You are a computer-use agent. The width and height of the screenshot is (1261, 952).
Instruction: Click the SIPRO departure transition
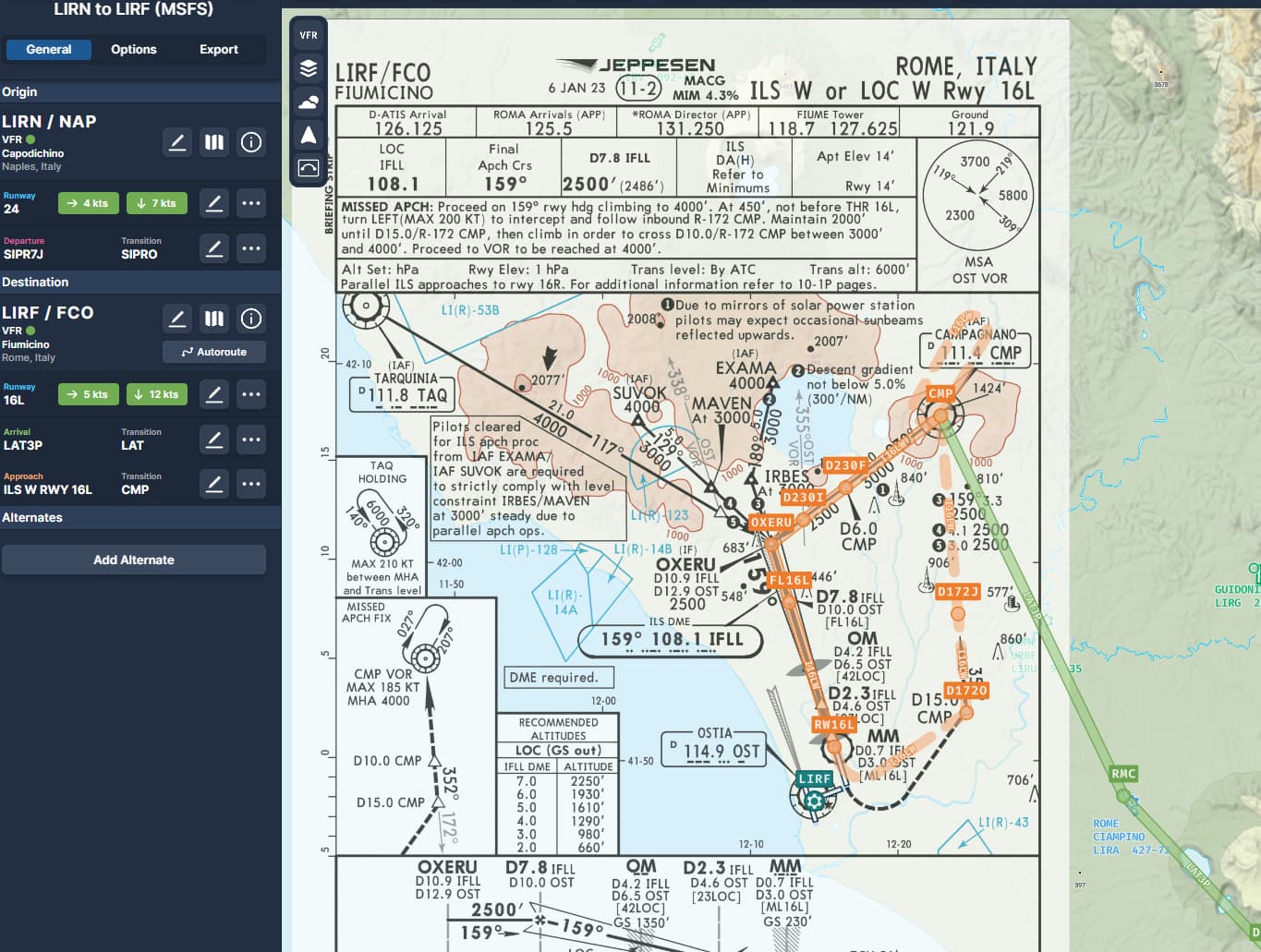coord(139,254)
